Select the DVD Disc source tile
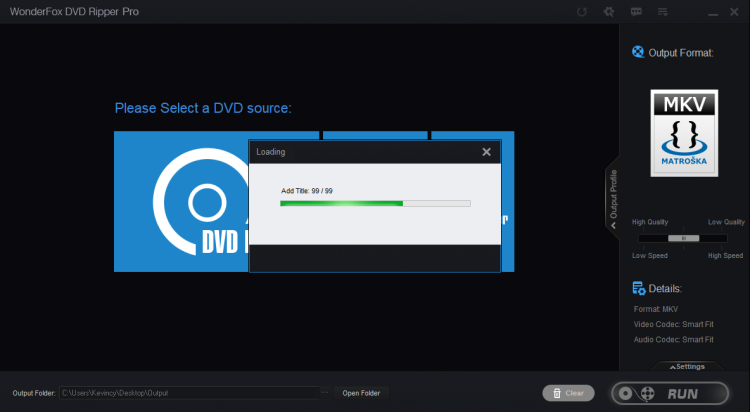This screenshot has height=412, width=750. [182, 202]
